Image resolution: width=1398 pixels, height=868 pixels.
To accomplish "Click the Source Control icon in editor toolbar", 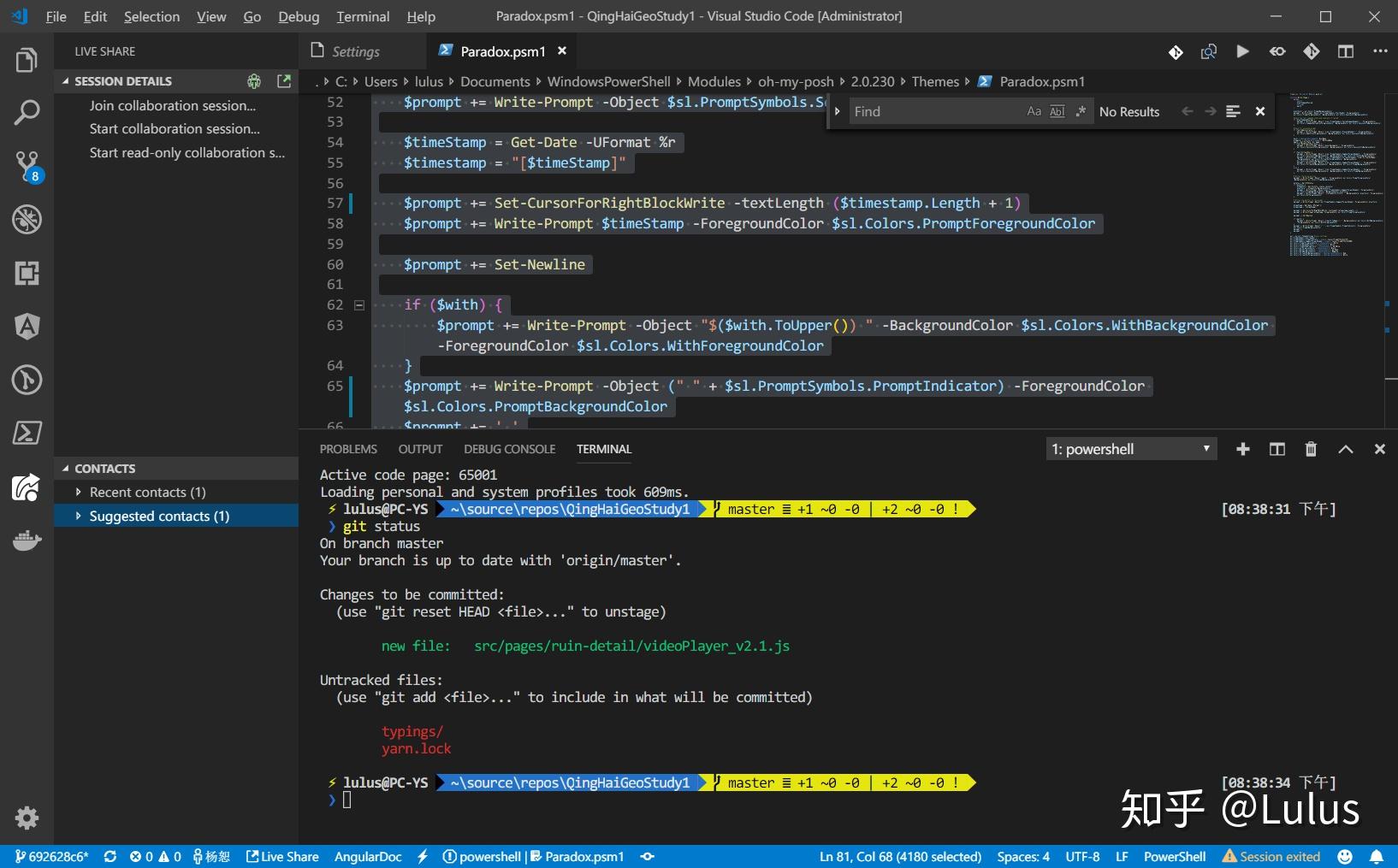I will [x=1176, y=52].
